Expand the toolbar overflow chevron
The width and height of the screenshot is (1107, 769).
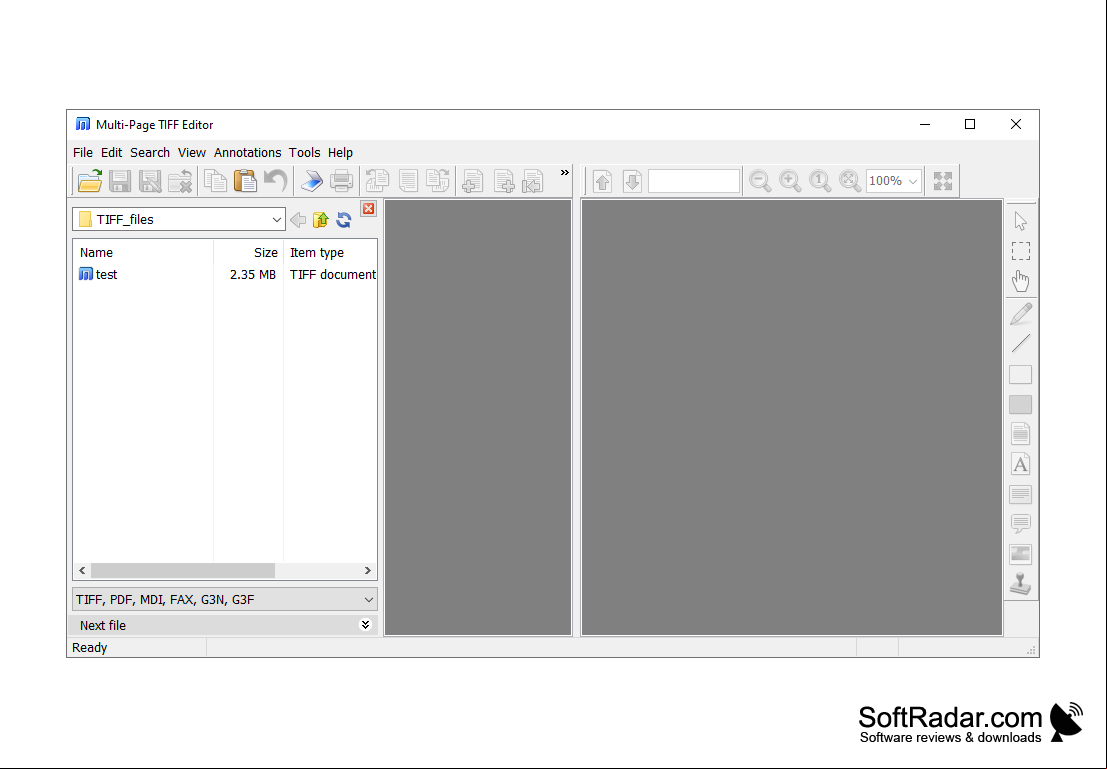coord(564,172)
